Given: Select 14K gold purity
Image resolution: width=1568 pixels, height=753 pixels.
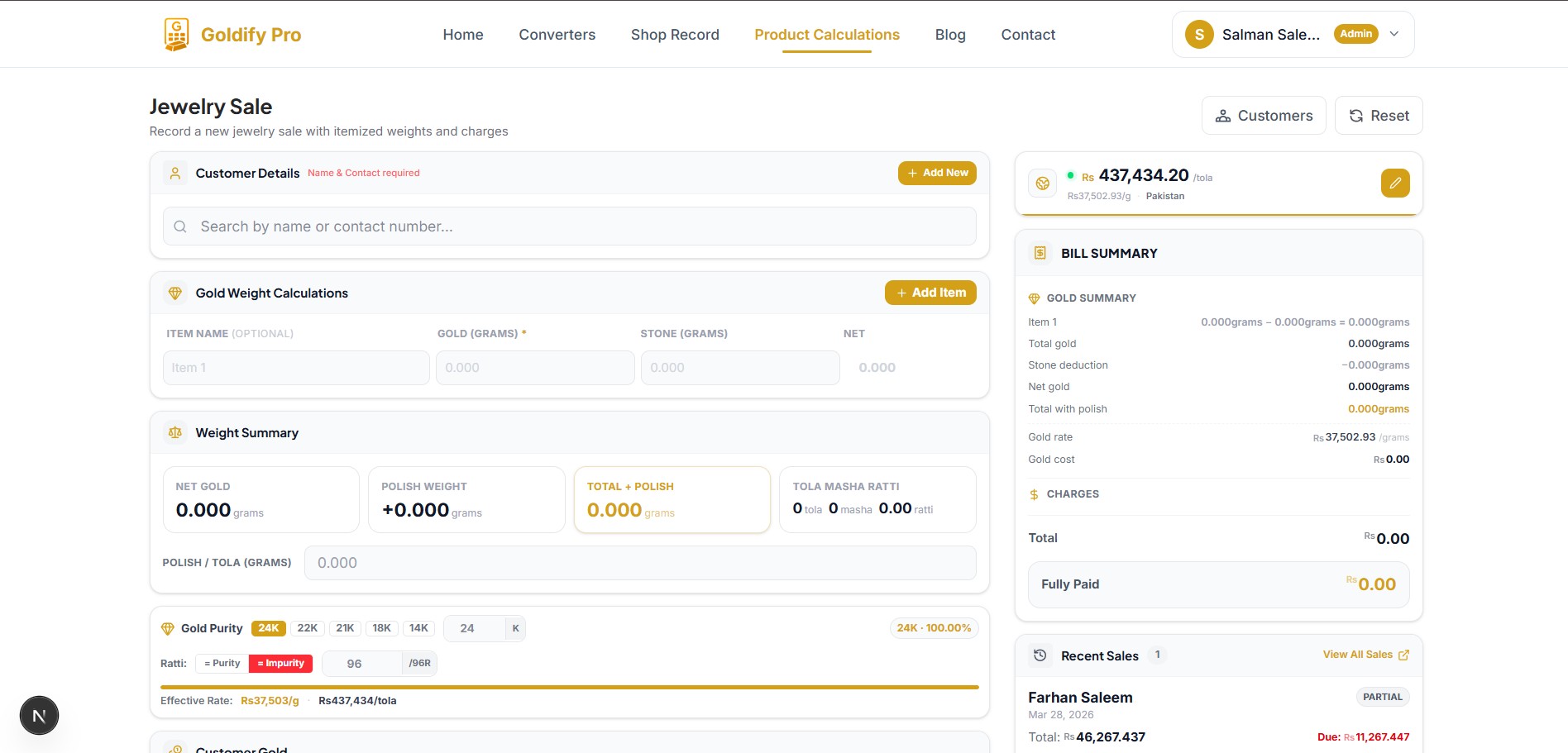Looking at the screenshot, I should (x=419, y=628).
